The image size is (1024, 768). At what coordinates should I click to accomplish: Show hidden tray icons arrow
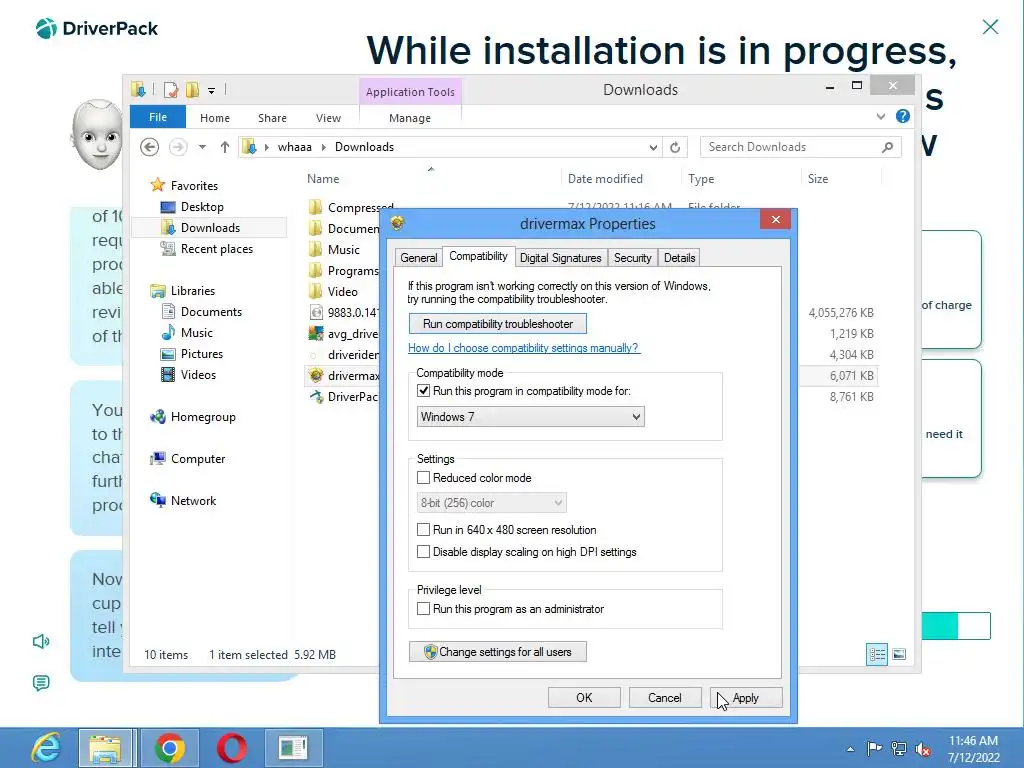coord(850,749)
